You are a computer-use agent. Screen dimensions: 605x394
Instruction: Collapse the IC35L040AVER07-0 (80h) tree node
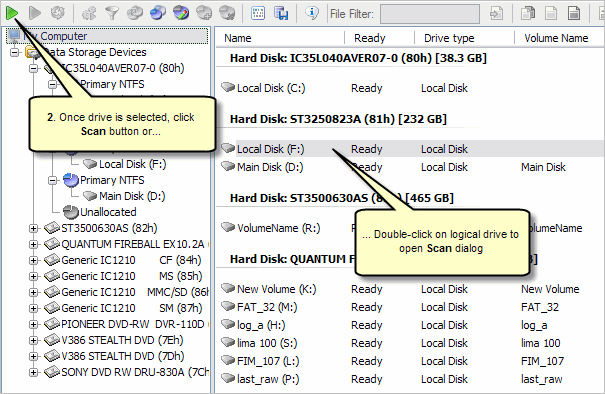(34, 68)
